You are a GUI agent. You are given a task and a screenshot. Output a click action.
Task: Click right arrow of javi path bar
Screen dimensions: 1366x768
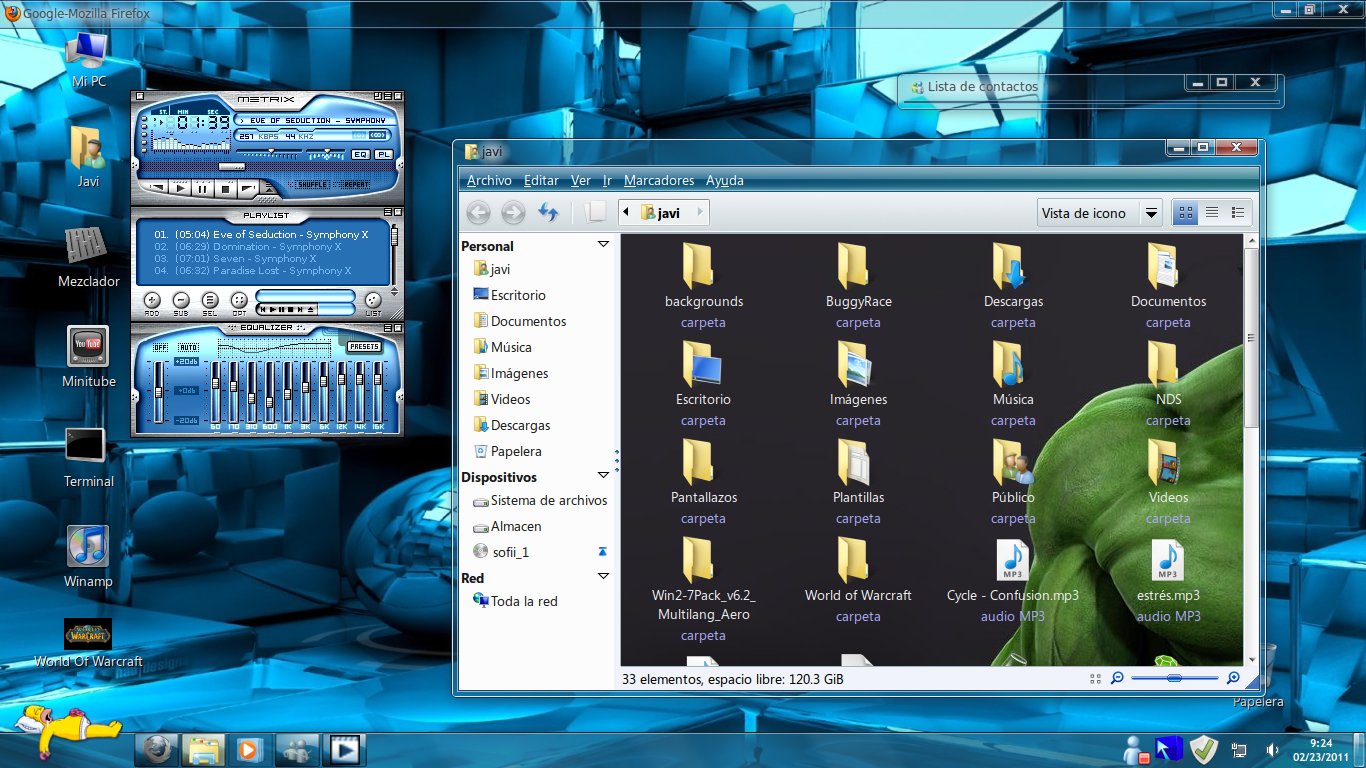point(699,212)
